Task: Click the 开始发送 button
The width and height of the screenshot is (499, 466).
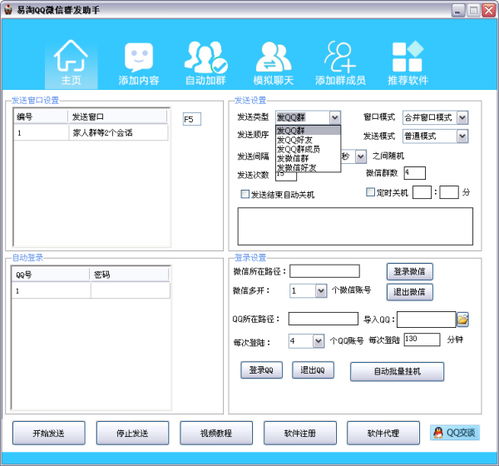Action: [49, 433]
